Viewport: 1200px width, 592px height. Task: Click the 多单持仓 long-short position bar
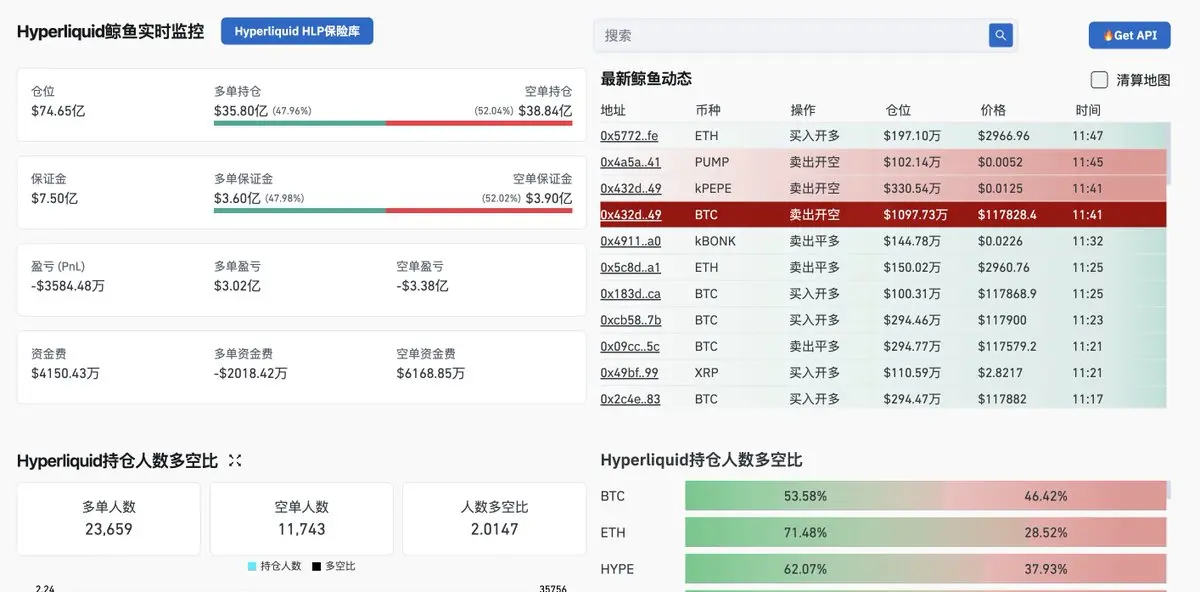point(393,123)
